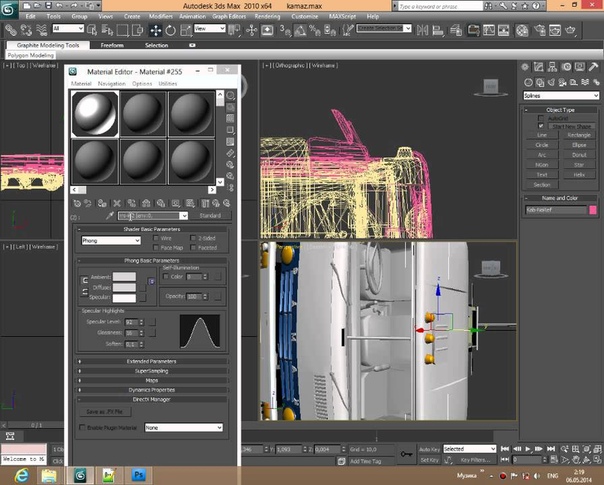
Task: Open the Phong shader type dropdown
Action: tap(111, 241)
